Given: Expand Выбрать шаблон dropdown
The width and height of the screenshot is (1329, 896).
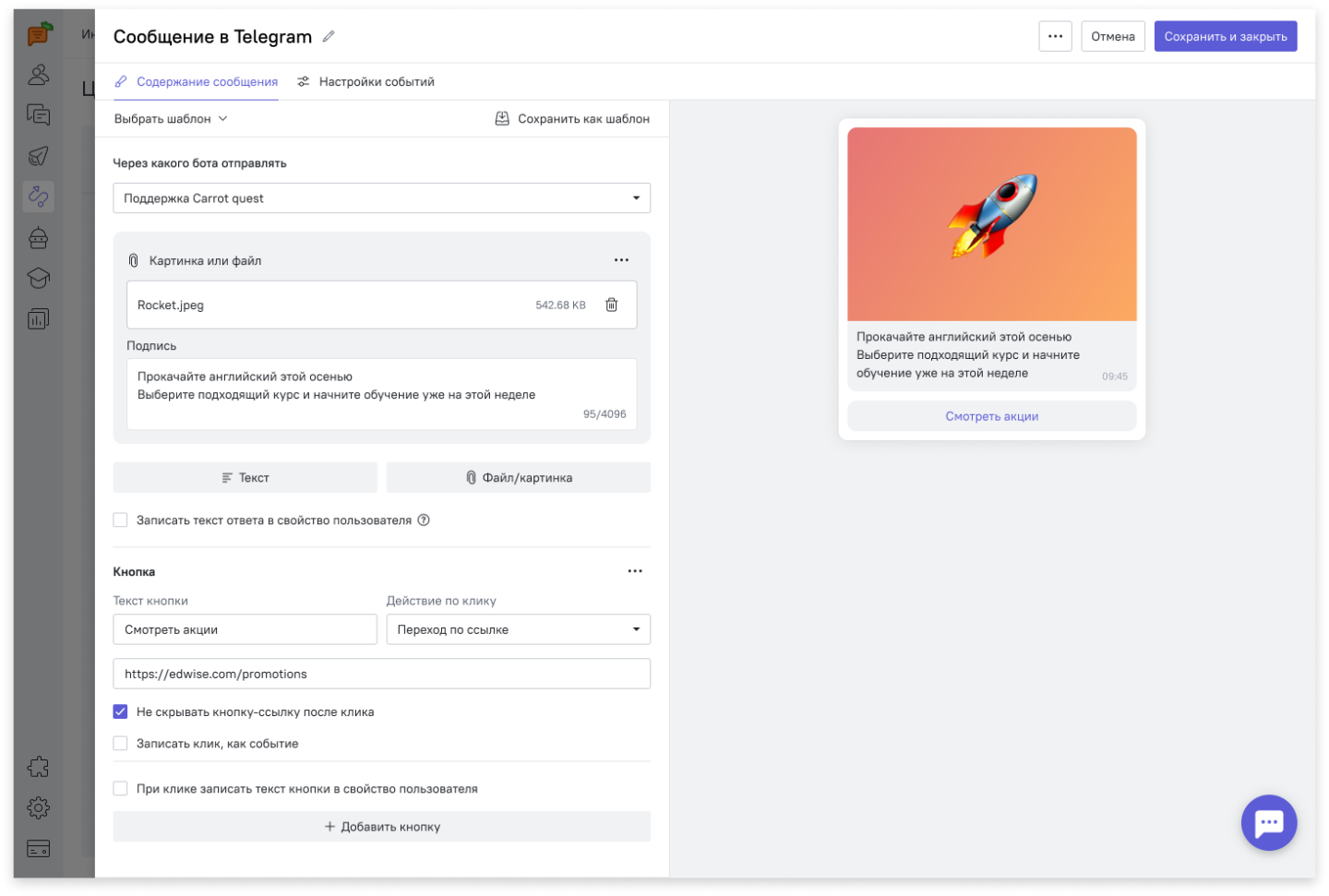Looking at the screenshot, I should click(171, 119).
